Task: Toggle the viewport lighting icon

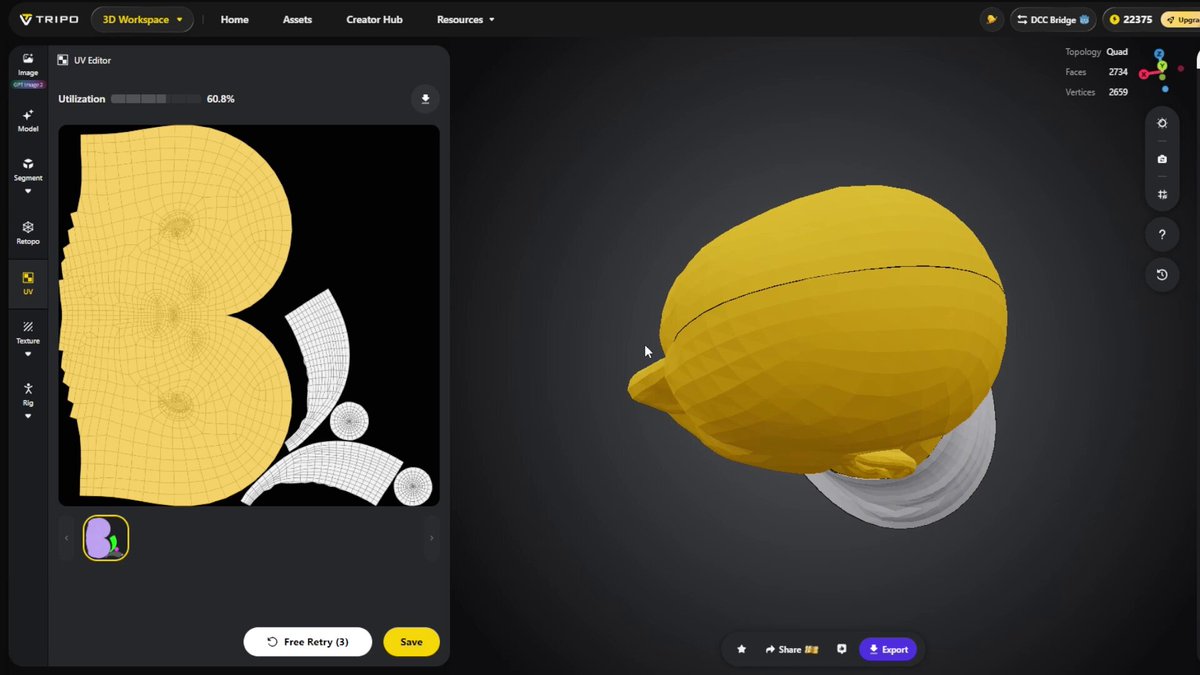Action: tap(1162, 123)
